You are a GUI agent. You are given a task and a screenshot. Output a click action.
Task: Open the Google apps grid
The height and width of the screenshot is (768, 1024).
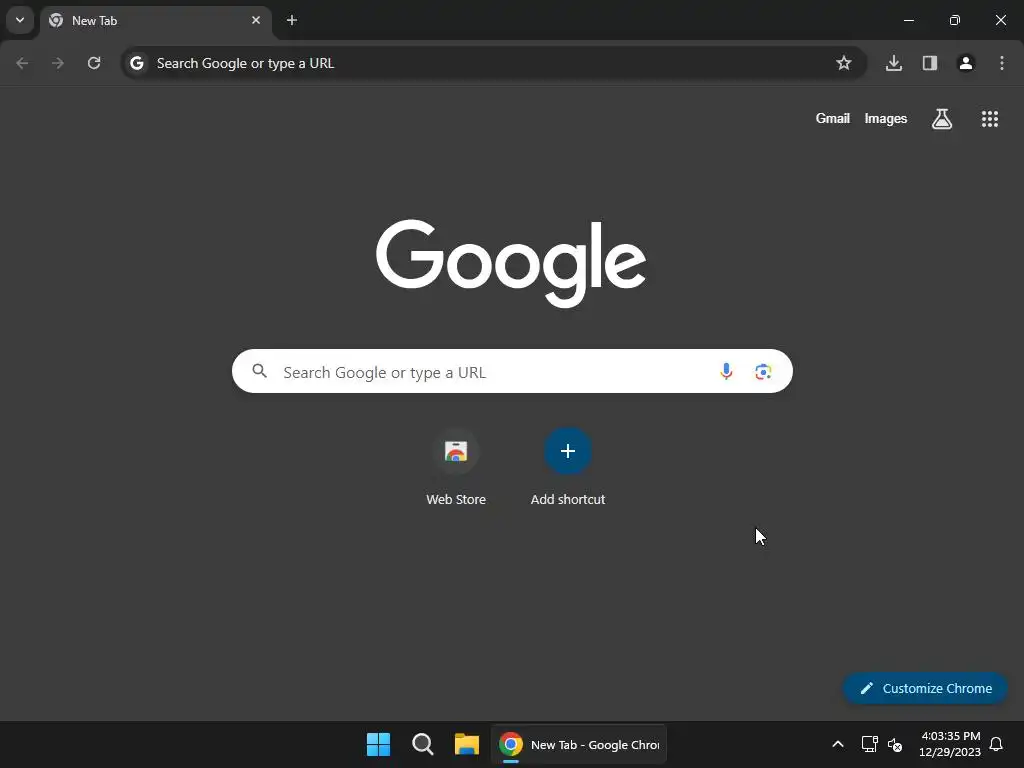pyautogui.click(x=990, y=119)
